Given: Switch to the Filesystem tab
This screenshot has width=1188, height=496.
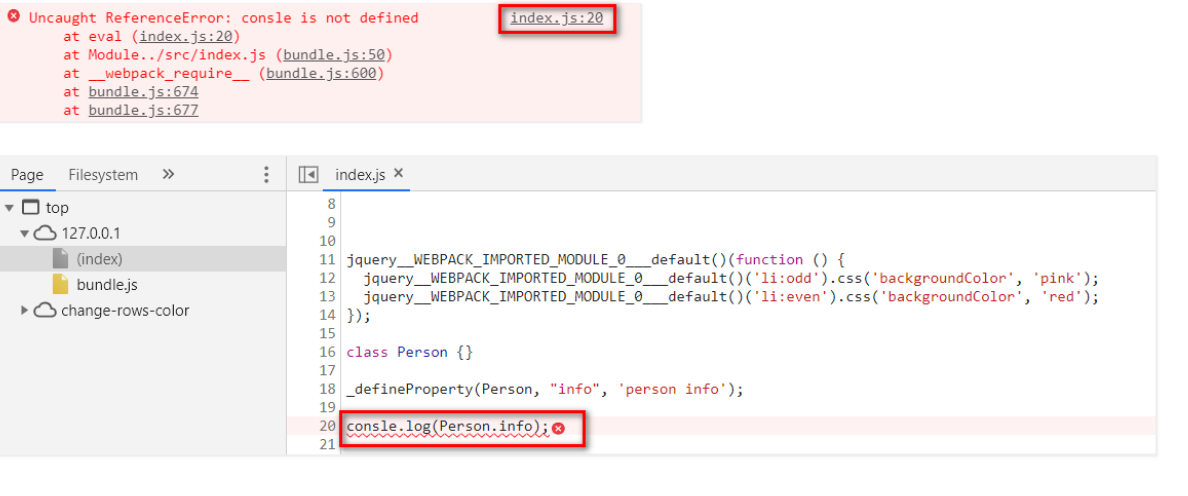Looking at the screenshot, I should click(103, 175).
